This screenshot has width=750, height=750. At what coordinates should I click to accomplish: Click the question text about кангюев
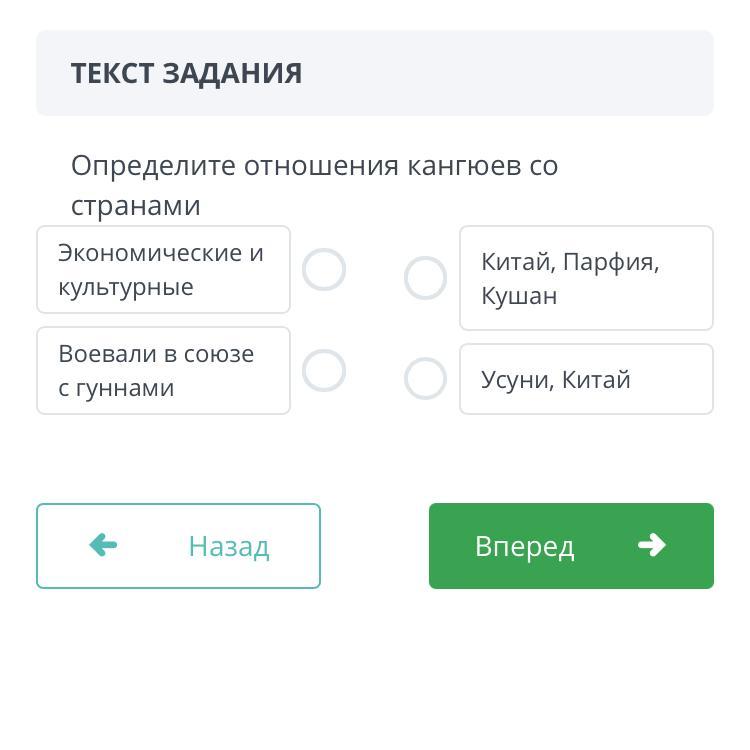click(x=314, y=166)
